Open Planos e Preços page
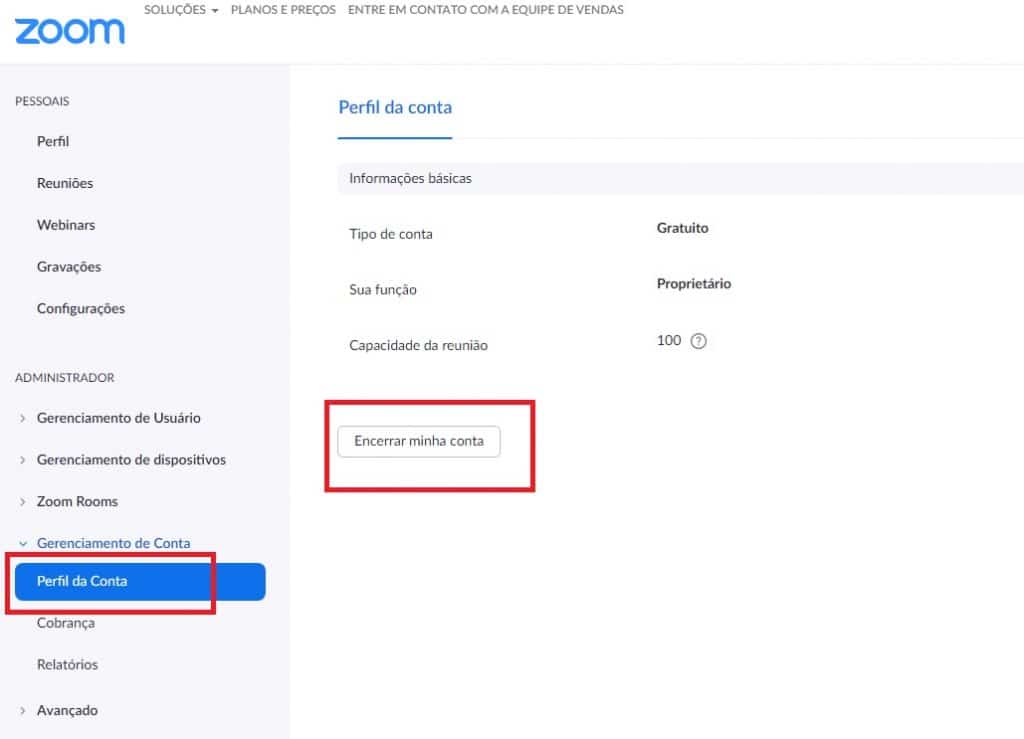 tap(283, 10)
